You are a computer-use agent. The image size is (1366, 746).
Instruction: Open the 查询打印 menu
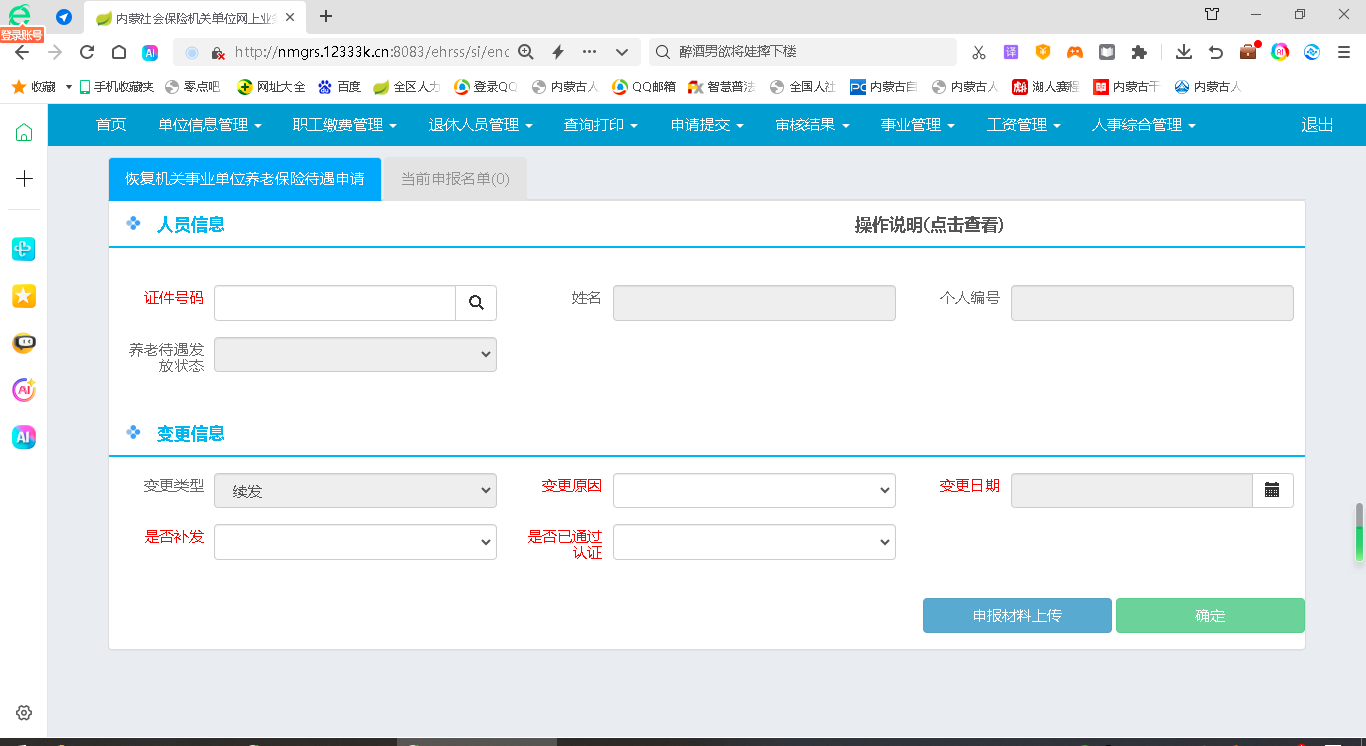point(600,125)
